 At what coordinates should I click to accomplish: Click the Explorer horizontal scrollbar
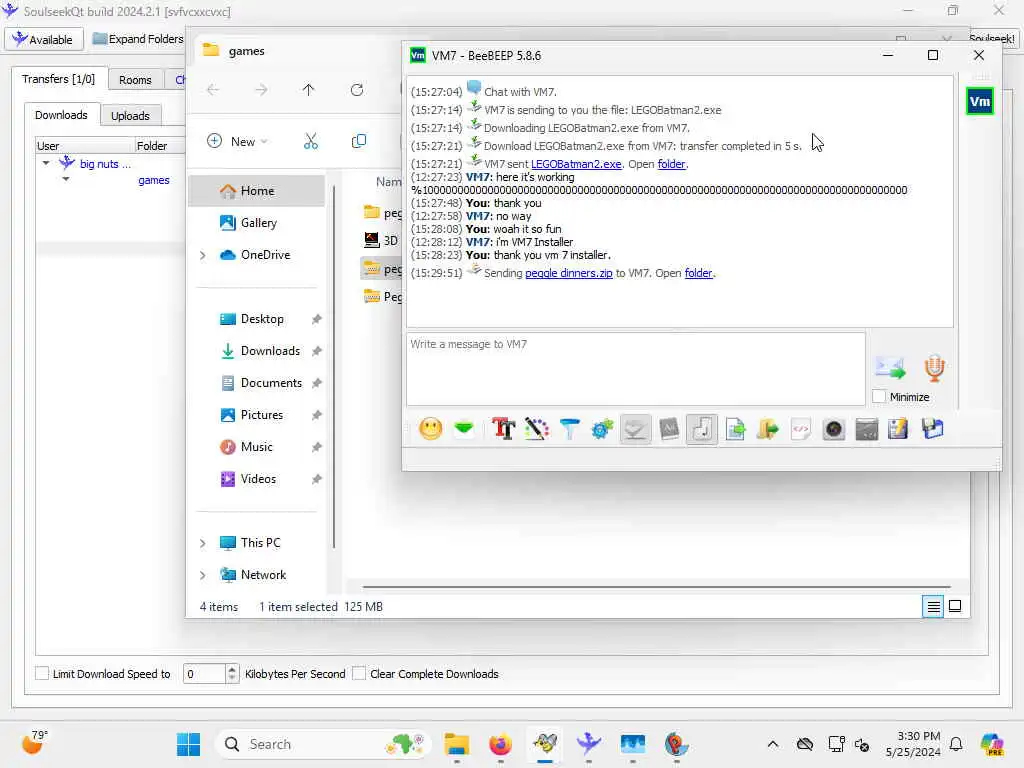point(656,587)
